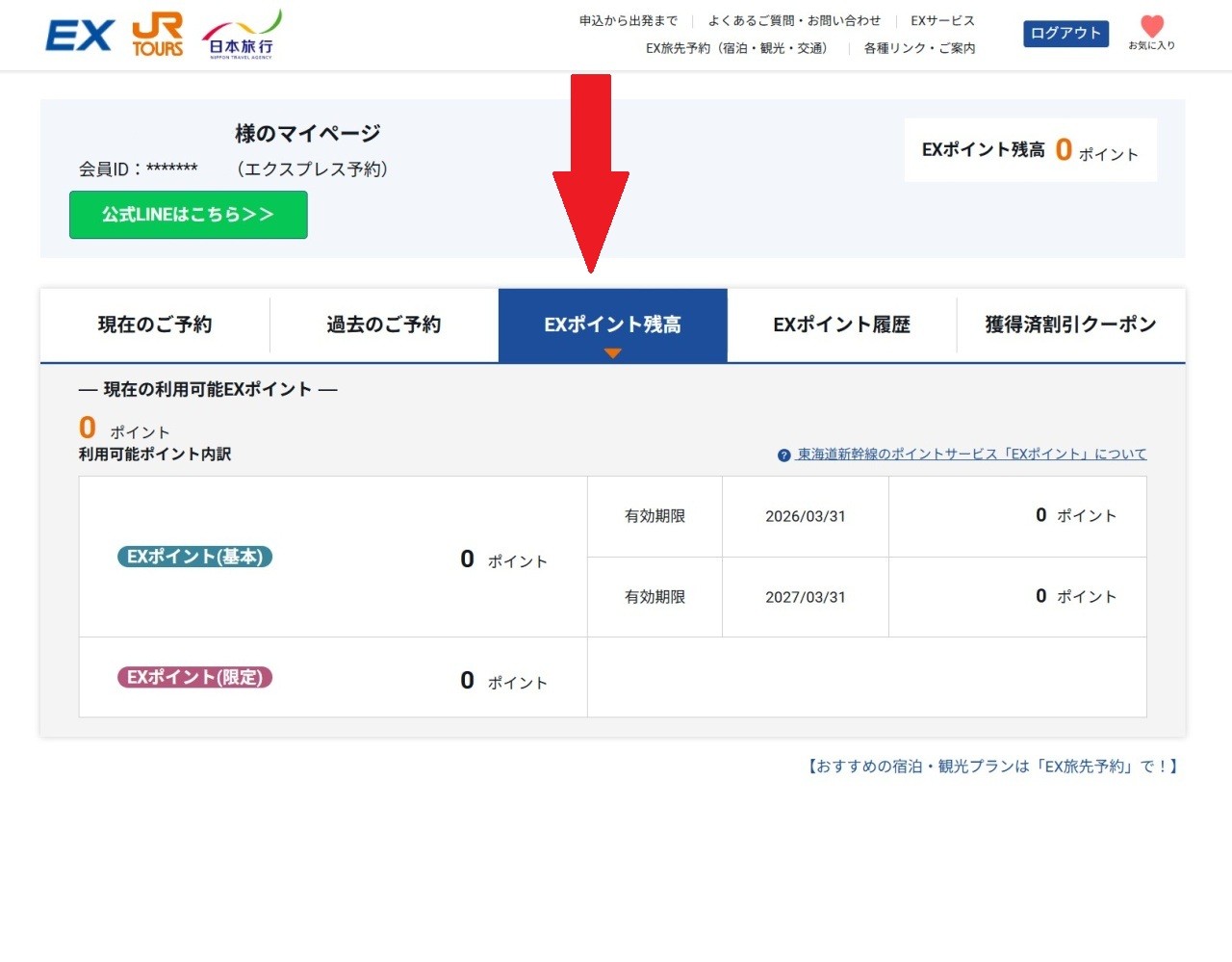Click the EX logo in header
The image size is (1232, 962).
click(x=80, y=36)
